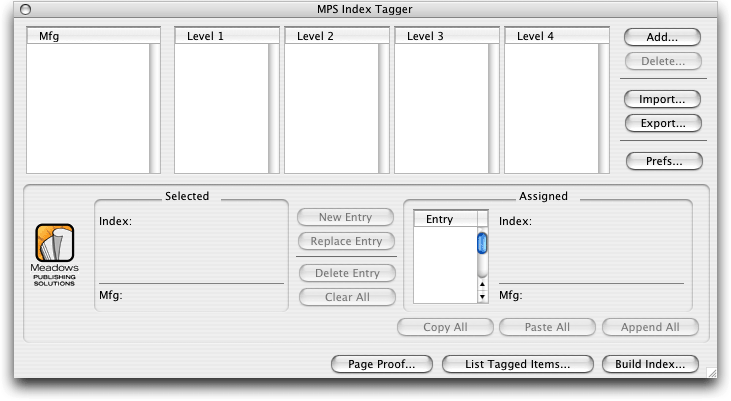Click the Clear All button

(347, 297)
